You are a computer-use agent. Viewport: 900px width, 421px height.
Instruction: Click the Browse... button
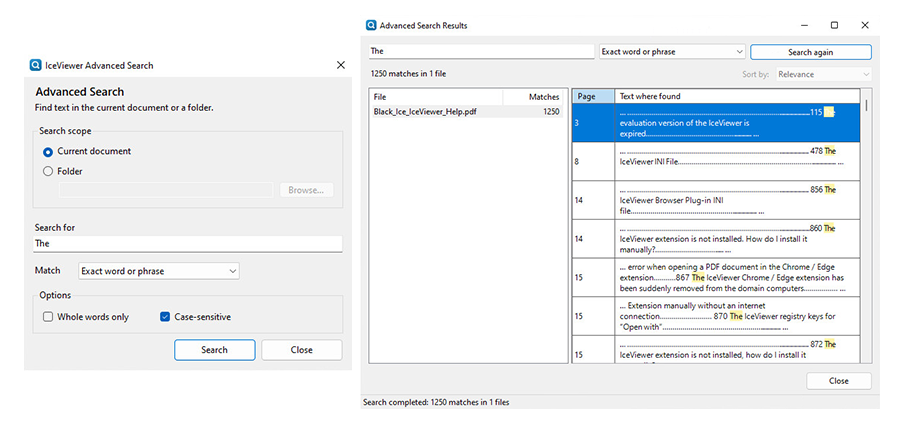306,190
